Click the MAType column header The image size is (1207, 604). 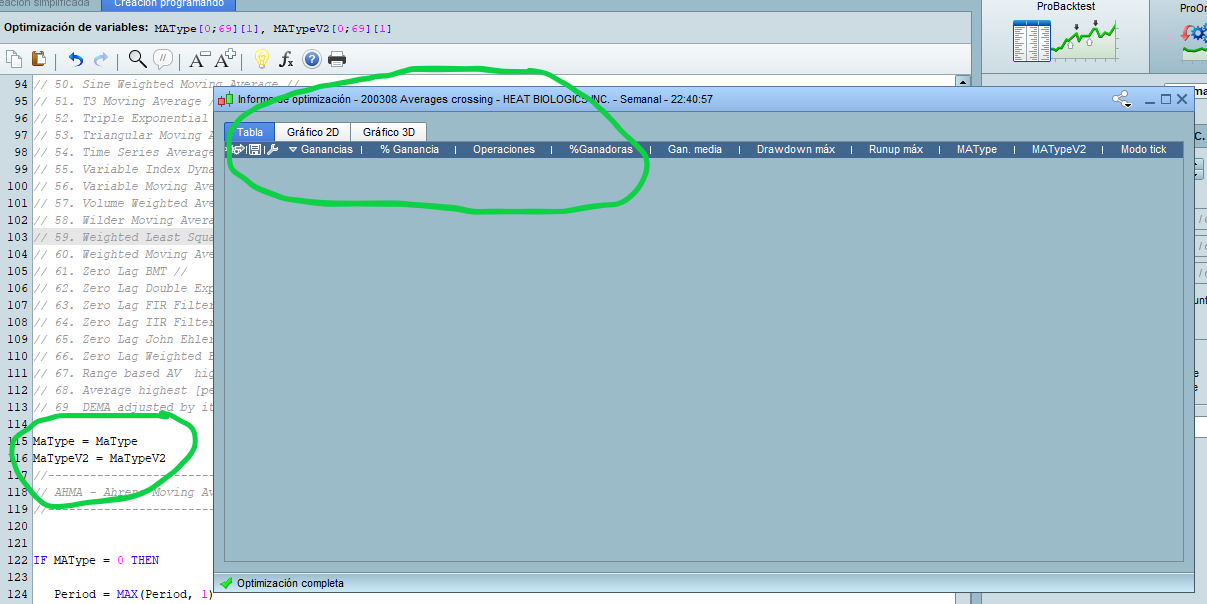977,150
